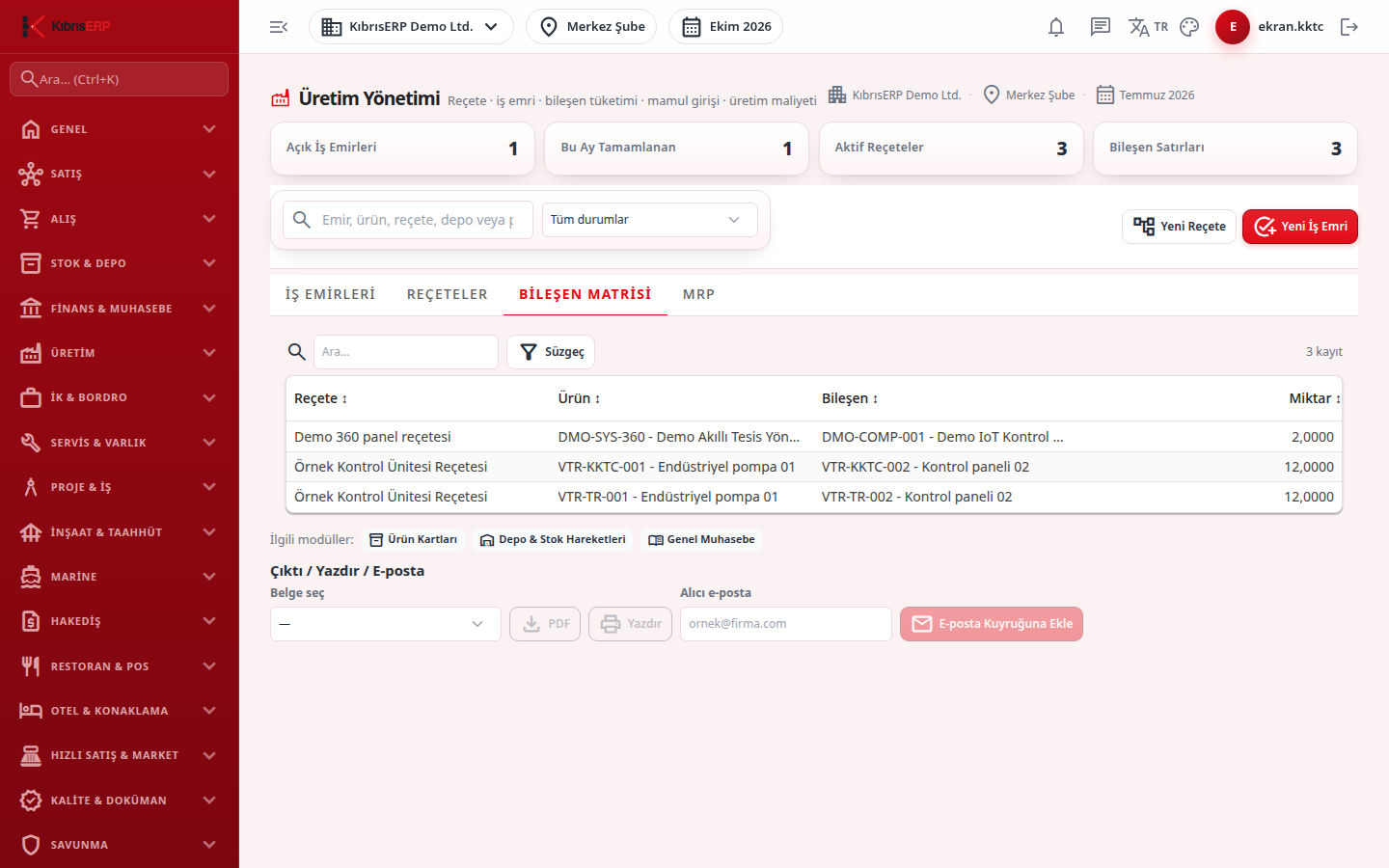Image resolution: width=1389 pixels, height=868 pixels.
Task: Open the theme palette icon
Action: (x=1189, y=27)
